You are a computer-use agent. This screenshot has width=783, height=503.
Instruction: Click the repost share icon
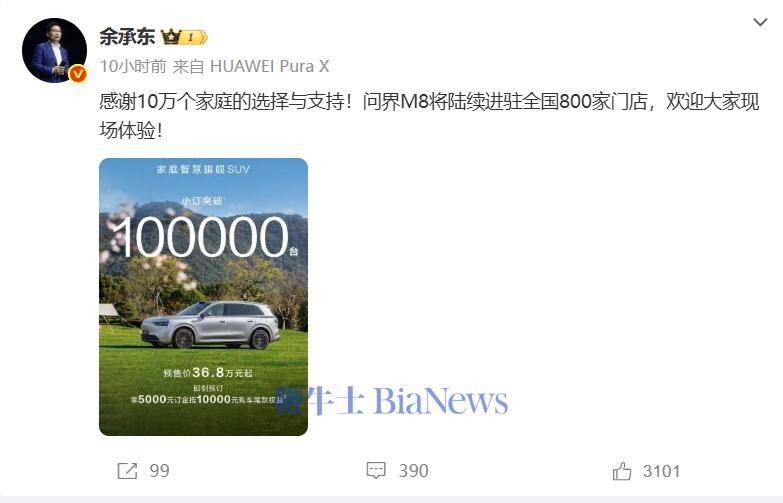coord(127,471)
